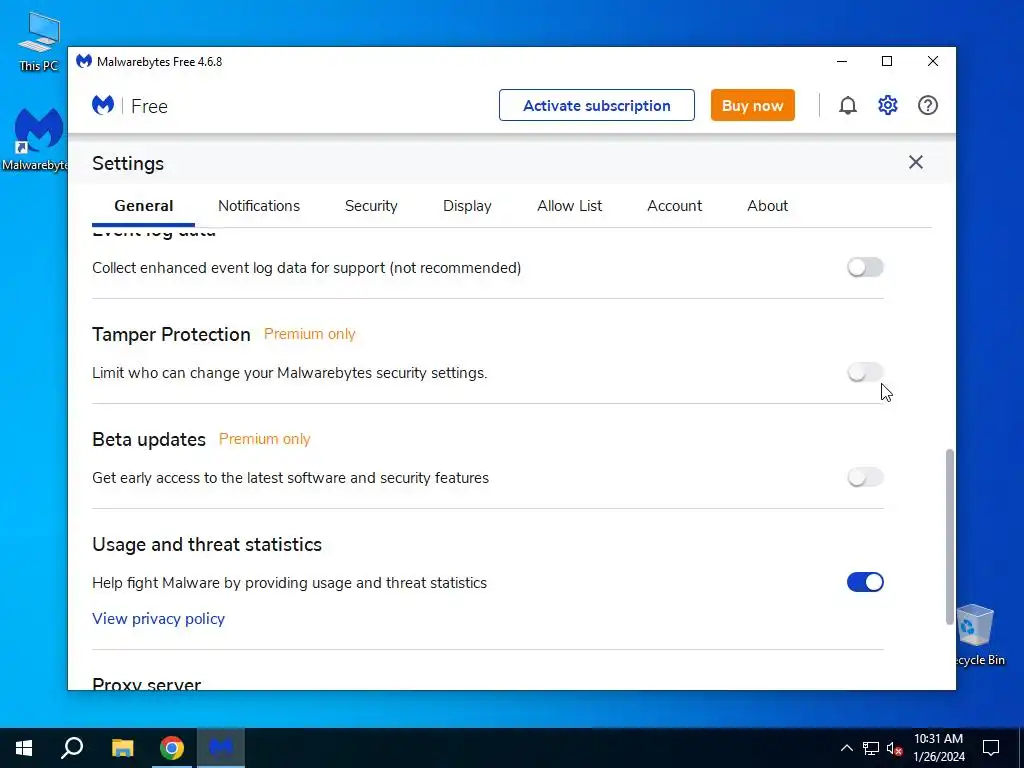Toggle Beta updates switch
Screen dimensions: 1024x768
865,477
